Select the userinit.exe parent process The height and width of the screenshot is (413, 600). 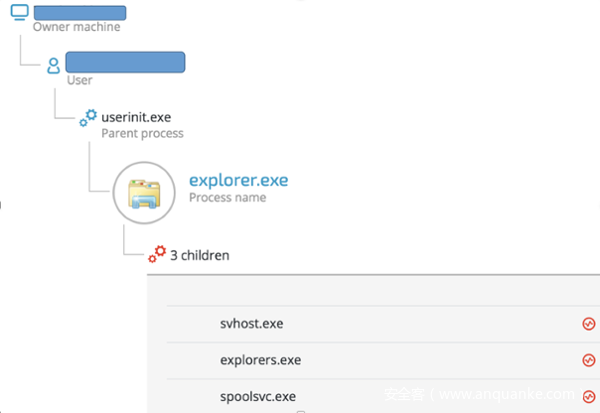coord(136,117)
